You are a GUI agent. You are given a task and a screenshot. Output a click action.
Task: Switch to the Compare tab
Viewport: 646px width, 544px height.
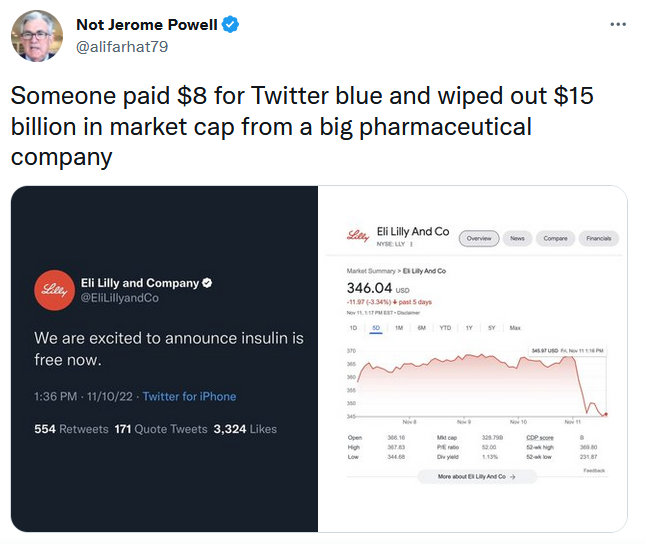tap(554, 238)
